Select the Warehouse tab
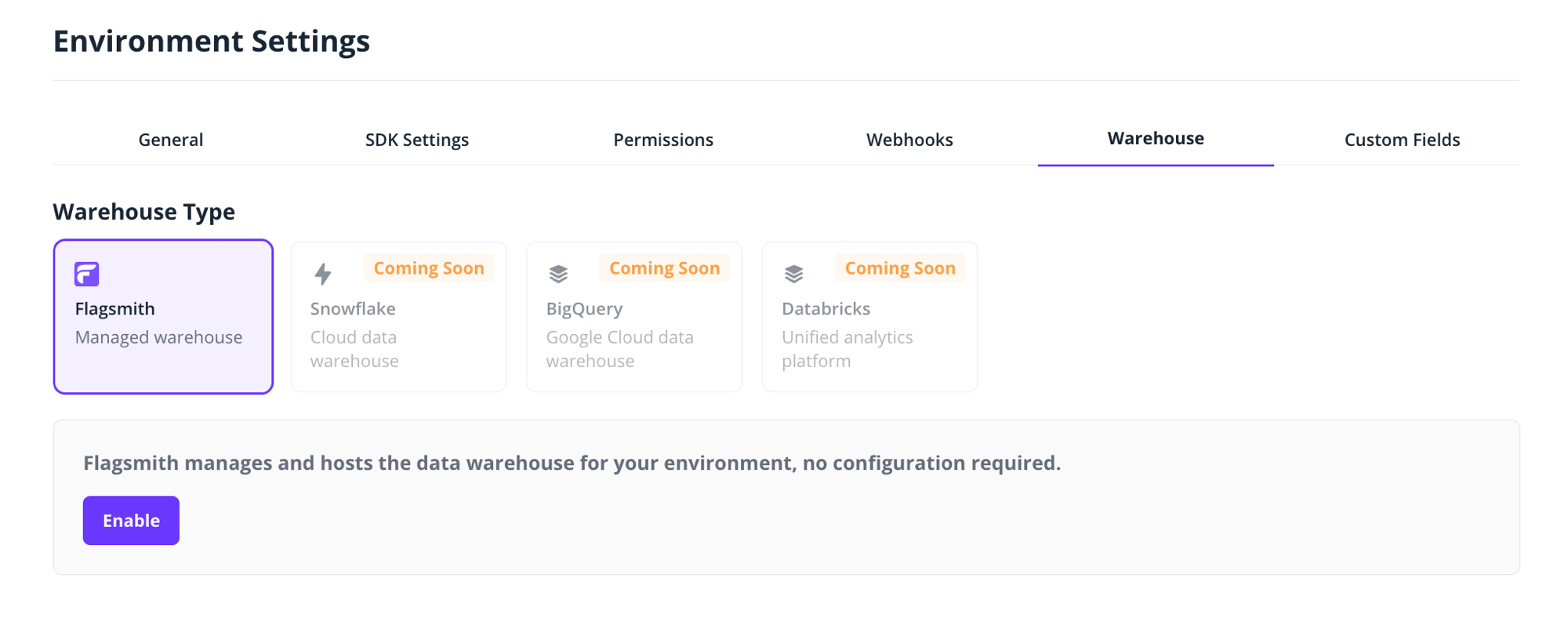Image resolution: width=1568 pixels, height=622 pixels. (1156, 139)
